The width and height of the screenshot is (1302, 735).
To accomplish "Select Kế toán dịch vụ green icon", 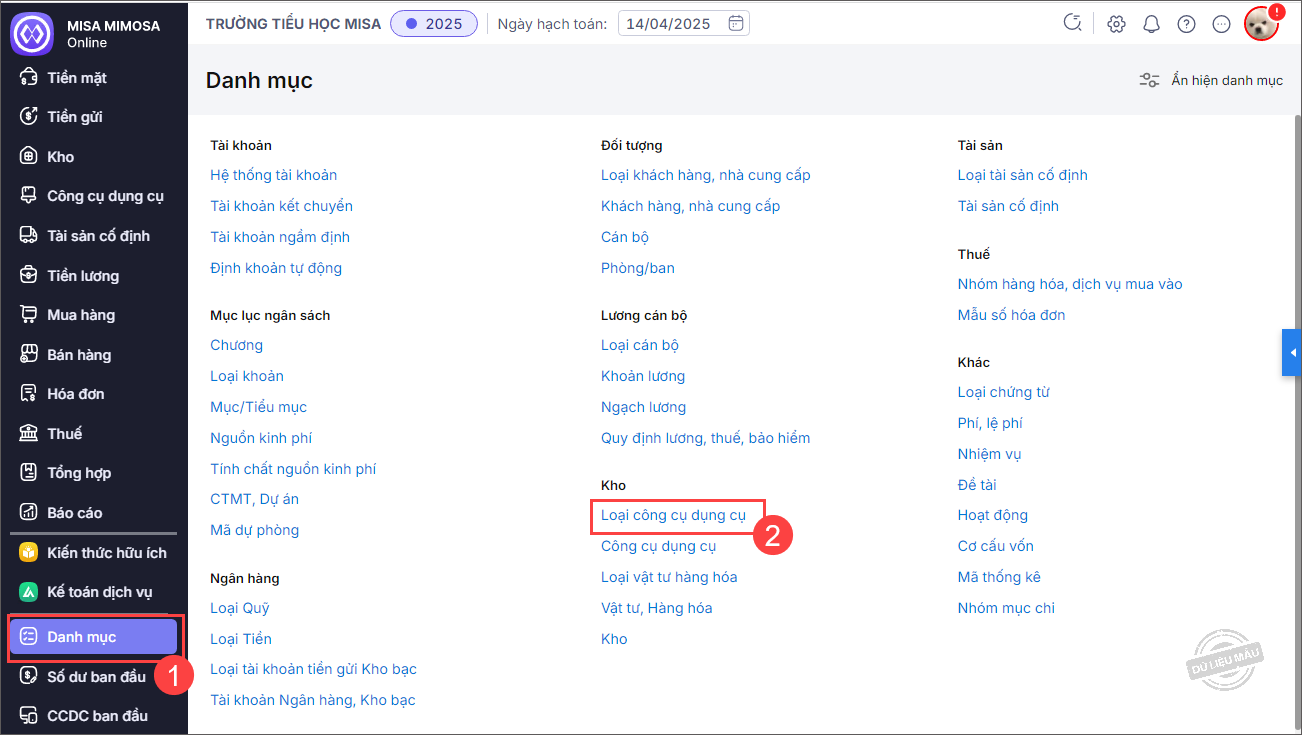I will click(29, 592).
